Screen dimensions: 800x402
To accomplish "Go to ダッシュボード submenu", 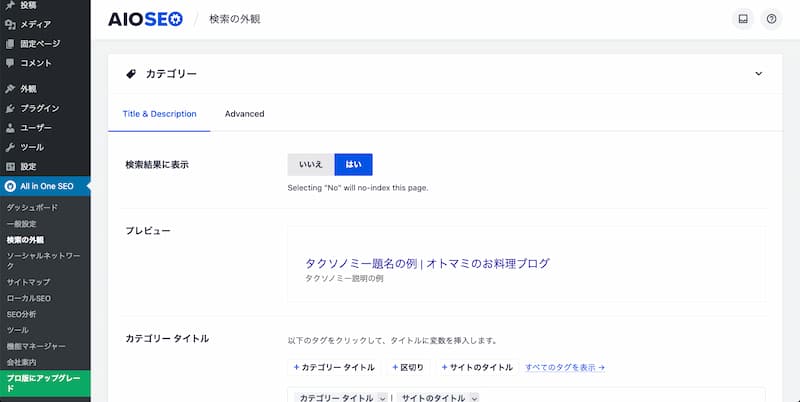I will [x=32, y=208].
